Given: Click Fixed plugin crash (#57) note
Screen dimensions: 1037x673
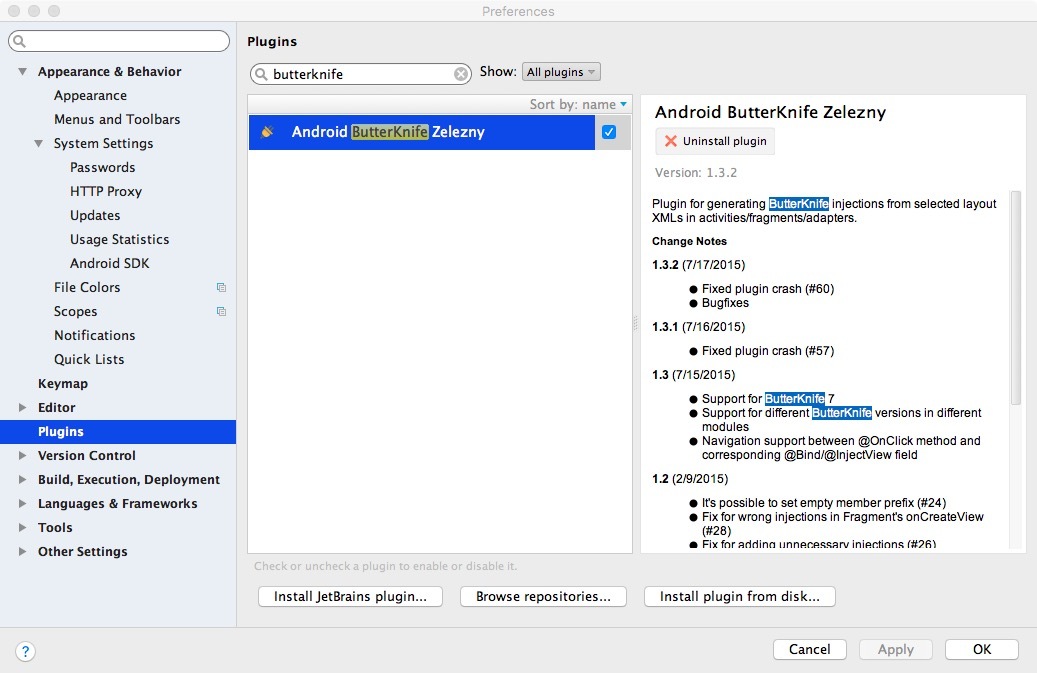Looking at the screenshot, I should 768,351.
